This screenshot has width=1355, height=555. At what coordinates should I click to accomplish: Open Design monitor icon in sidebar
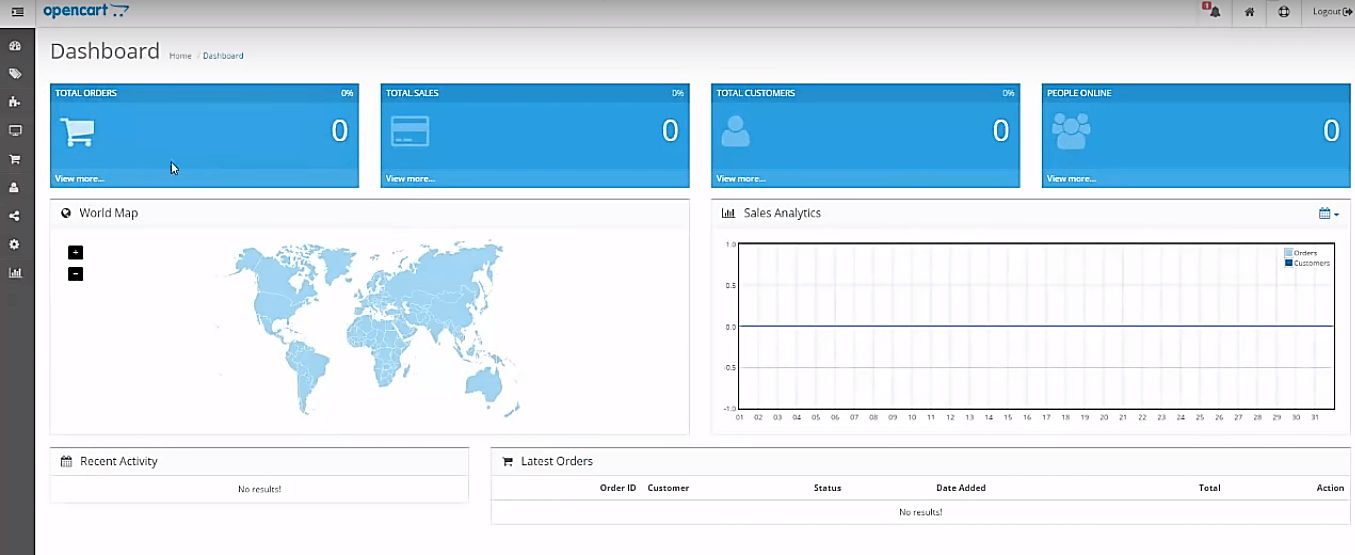(x=15, y=131)
